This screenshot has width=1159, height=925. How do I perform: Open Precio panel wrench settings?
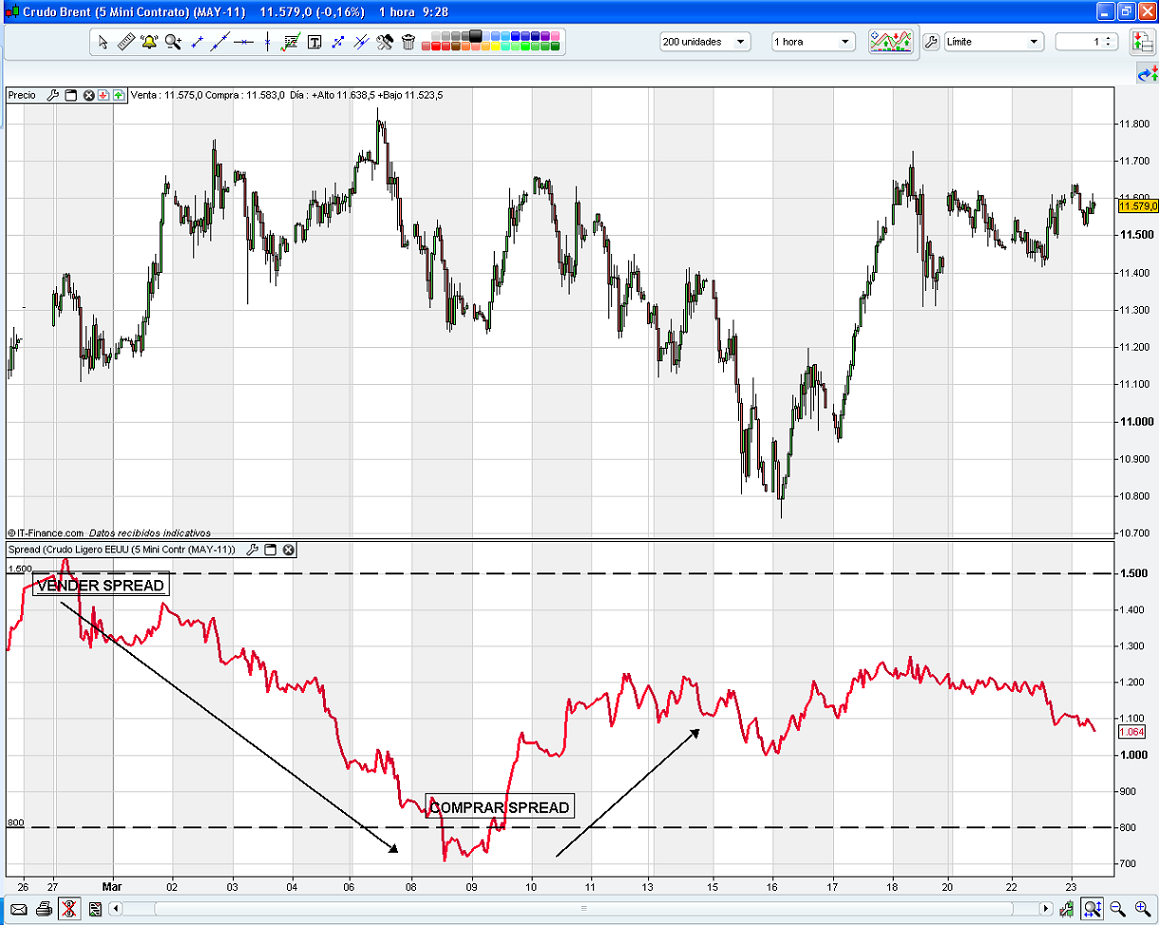(x=53, y=95)
